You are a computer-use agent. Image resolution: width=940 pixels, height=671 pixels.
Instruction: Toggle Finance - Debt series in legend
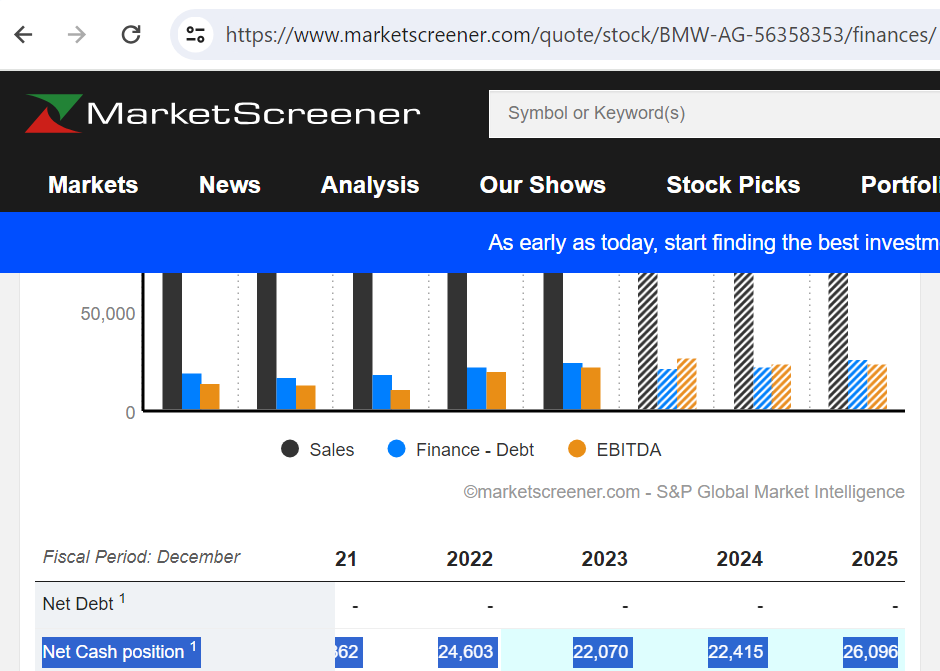(460, 450)
